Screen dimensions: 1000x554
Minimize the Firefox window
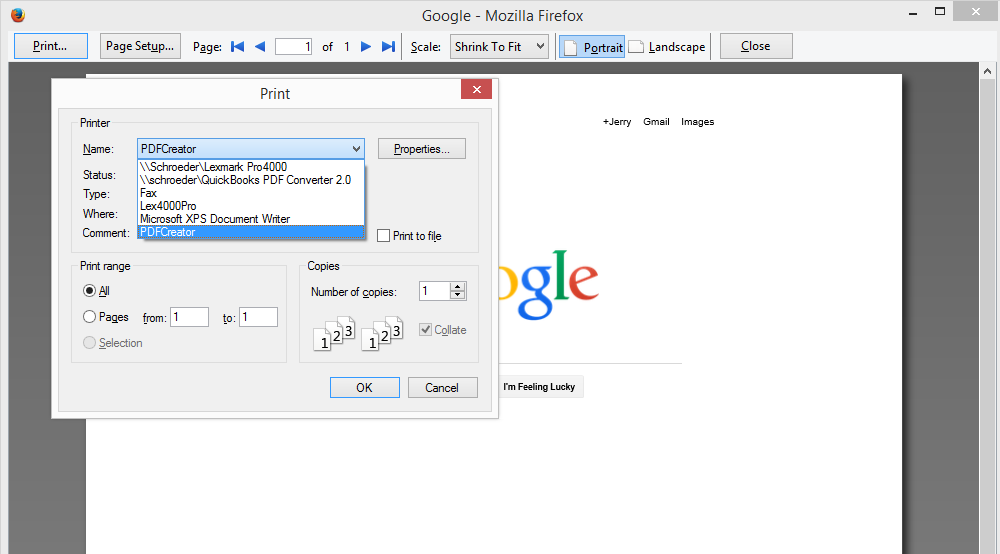913,12
